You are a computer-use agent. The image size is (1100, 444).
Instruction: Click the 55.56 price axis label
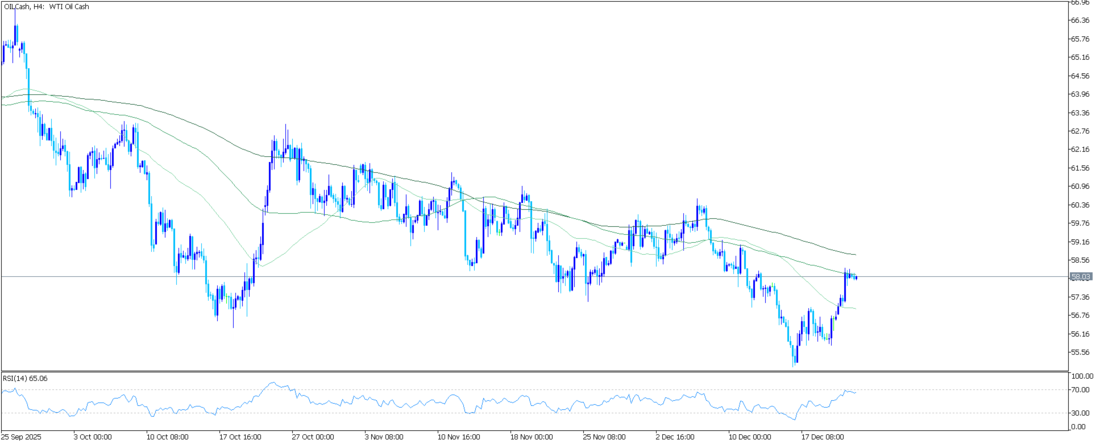[1079, 352]
